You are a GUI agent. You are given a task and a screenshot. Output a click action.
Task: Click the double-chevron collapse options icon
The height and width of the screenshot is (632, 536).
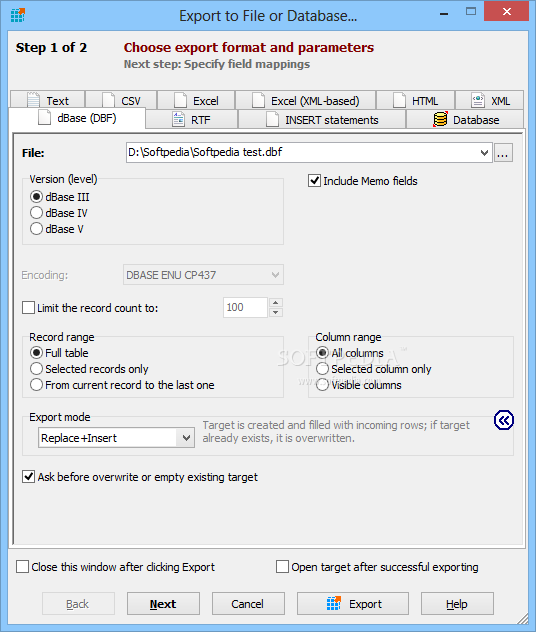(504, 420)
